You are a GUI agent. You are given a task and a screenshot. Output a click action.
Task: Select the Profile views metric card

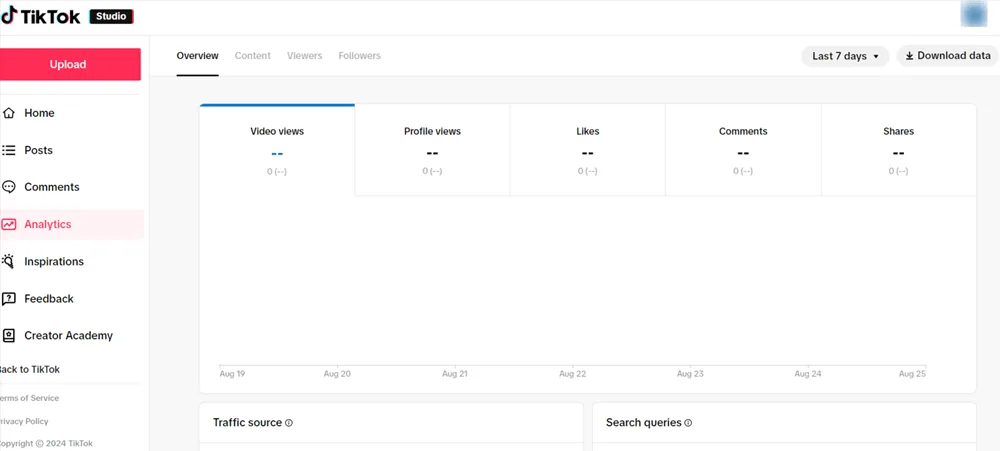432,151
